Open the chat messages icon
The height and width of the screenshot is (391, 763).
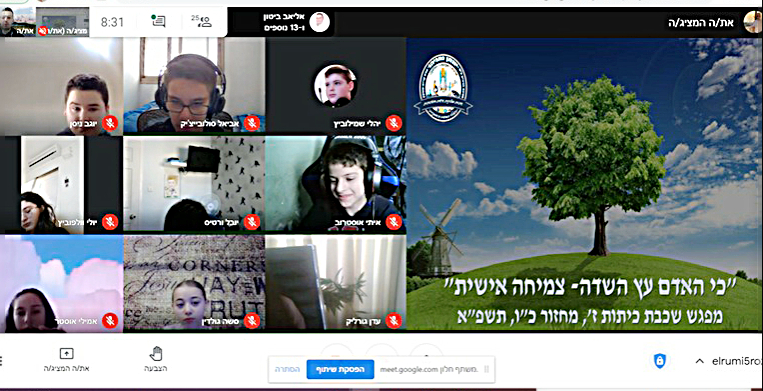pyautogui.click(x=159, y=21)
